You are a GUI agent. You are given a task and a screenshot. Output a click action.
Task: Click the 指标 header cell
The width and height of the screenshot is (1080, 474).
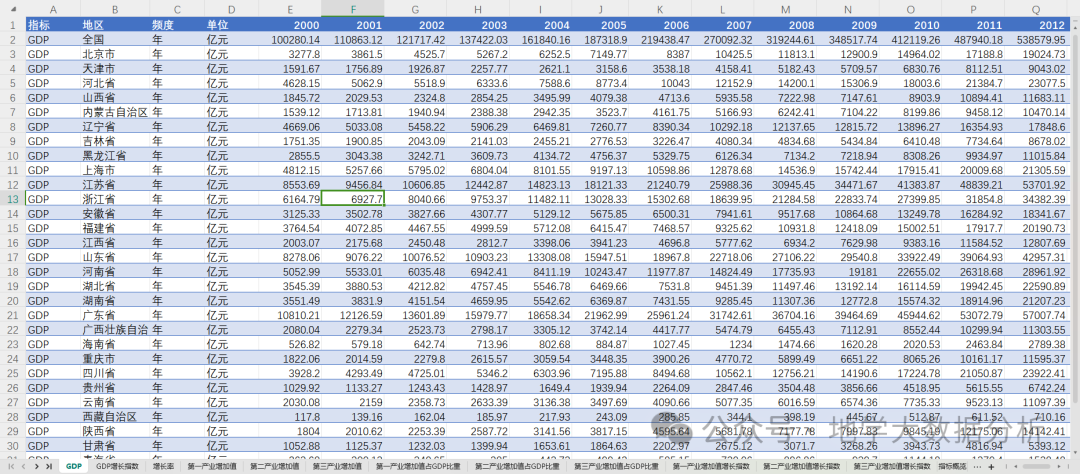(x=52, y=24)
